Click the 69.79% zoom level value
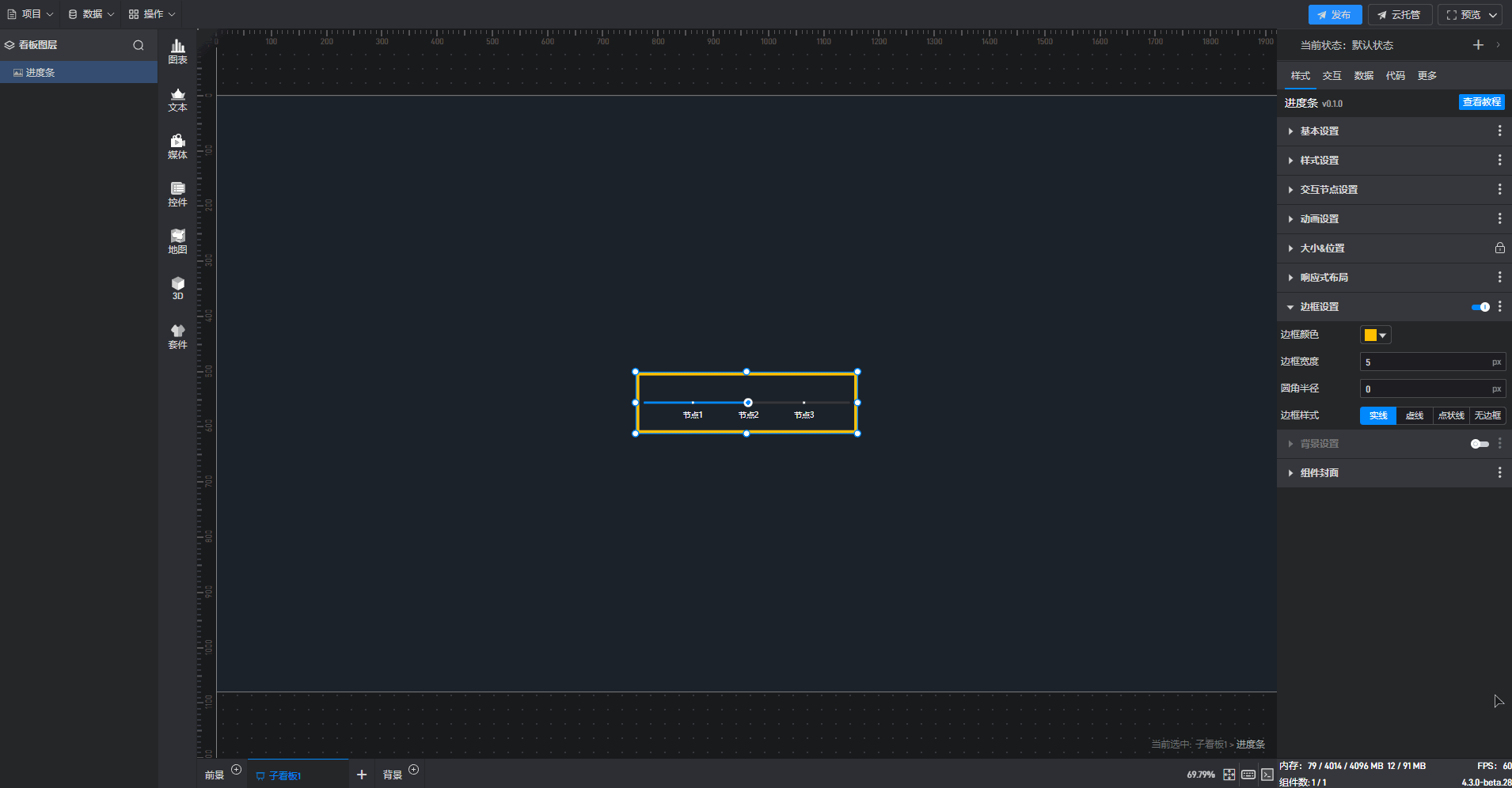 pyautogui.click(x=1200, y=775)
